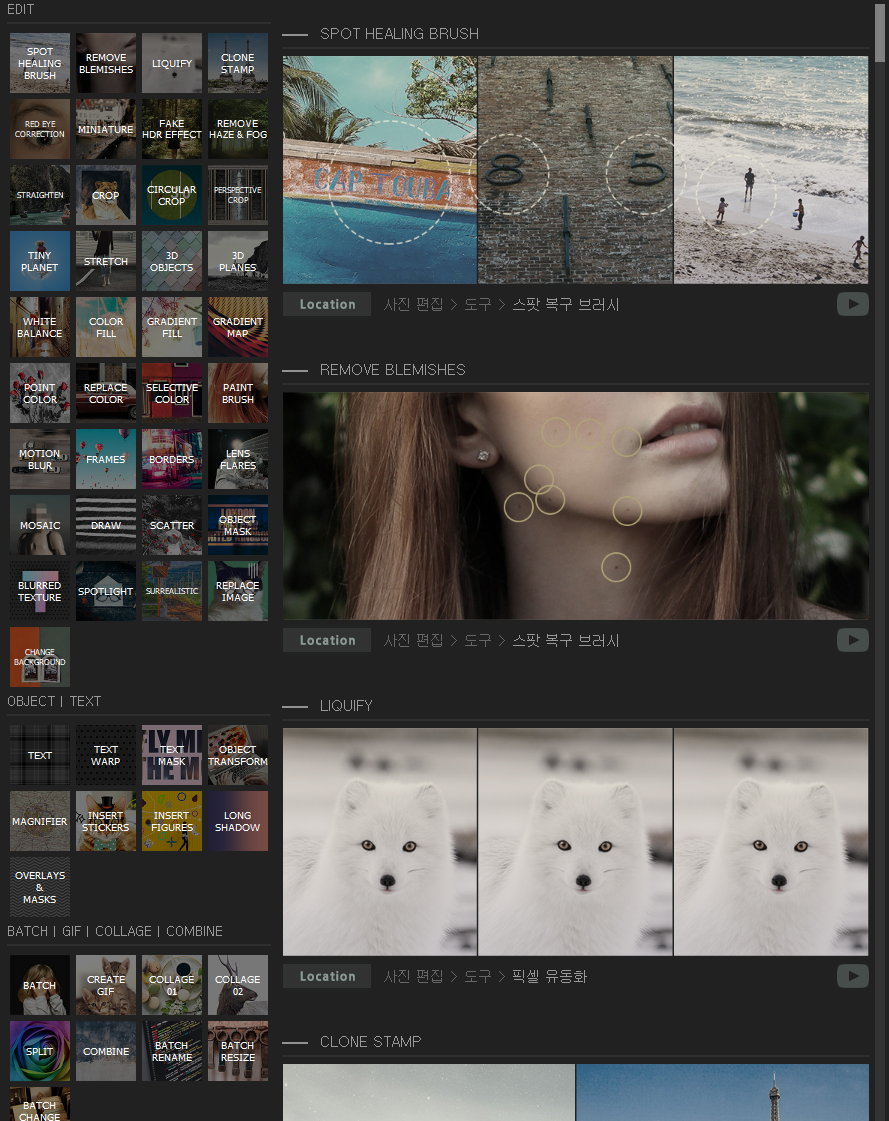Open Red Eye Correction tile

point(40,129)
